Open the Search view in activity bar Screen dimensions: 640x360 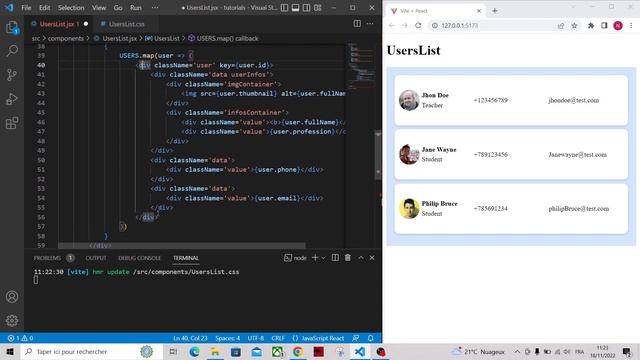(x=12, y=51)
